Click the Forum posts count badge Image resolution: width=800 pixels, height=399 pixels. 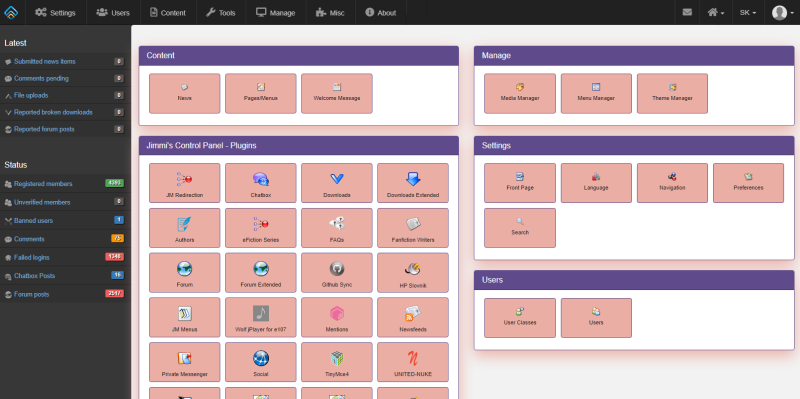(114, 293)
